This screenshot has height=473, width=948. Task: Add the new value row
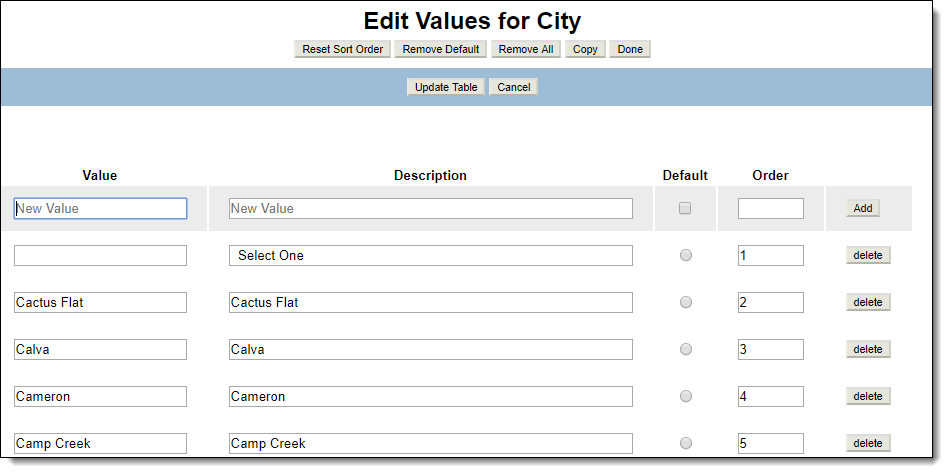(863, 208)
